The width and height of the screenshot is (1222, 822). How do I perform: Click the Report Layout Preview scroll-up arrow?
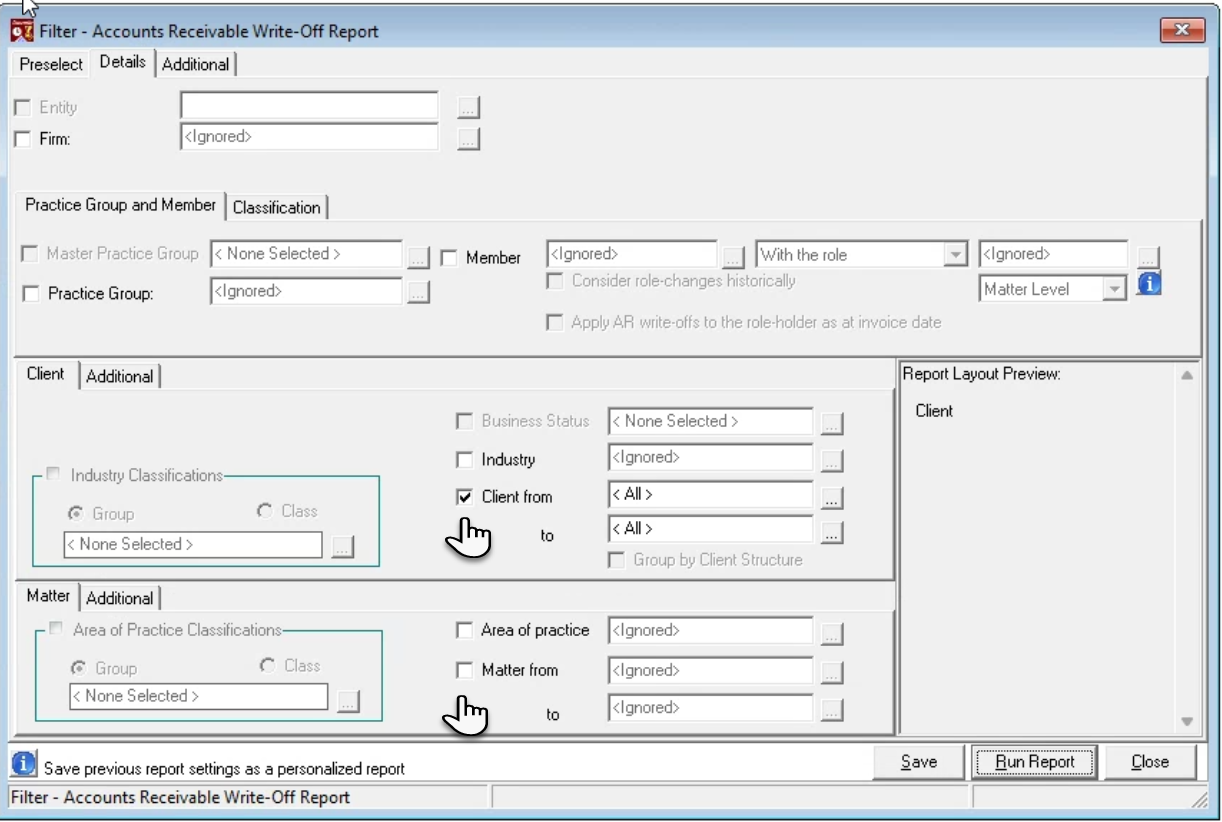point(1187,376)
